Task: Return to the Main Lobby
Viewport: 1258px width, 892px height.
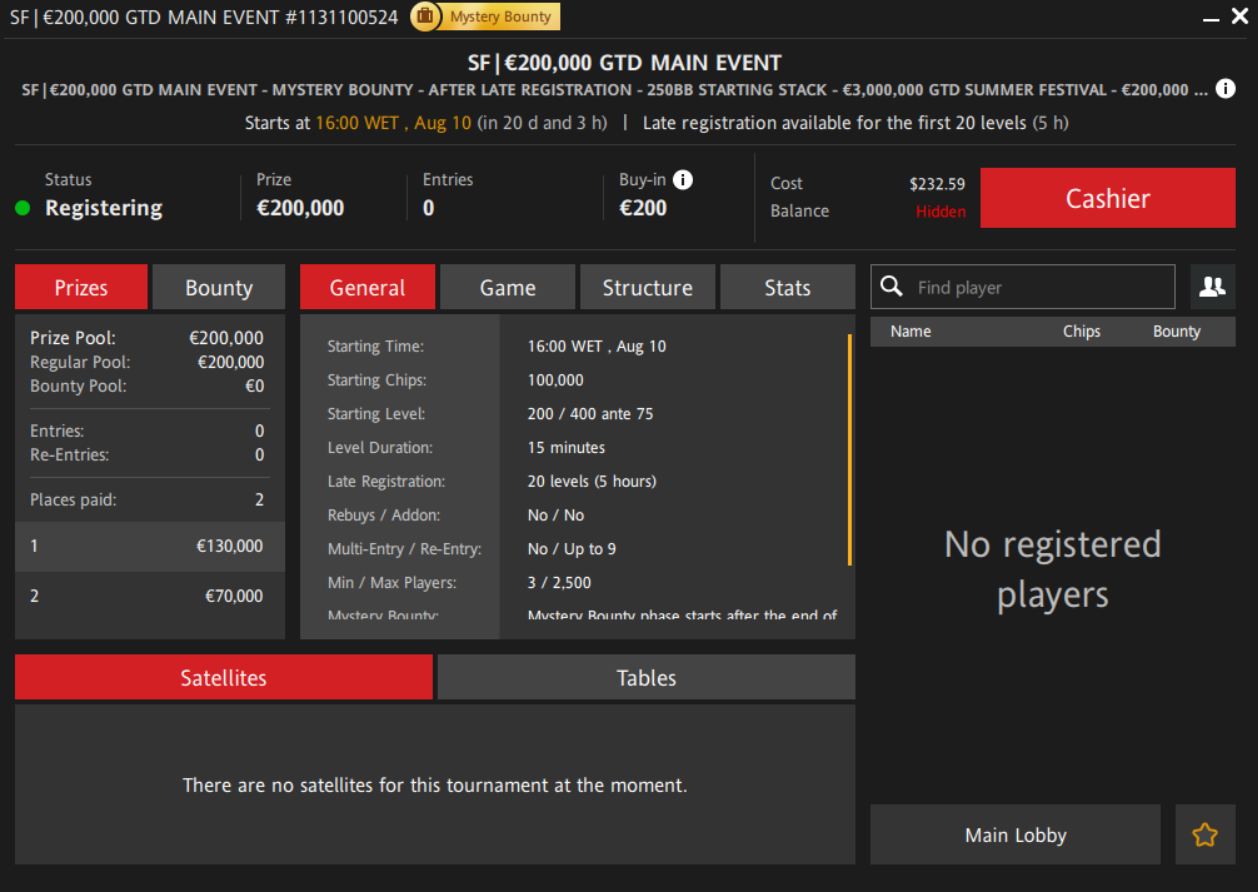Action: tap(1015, 835)
